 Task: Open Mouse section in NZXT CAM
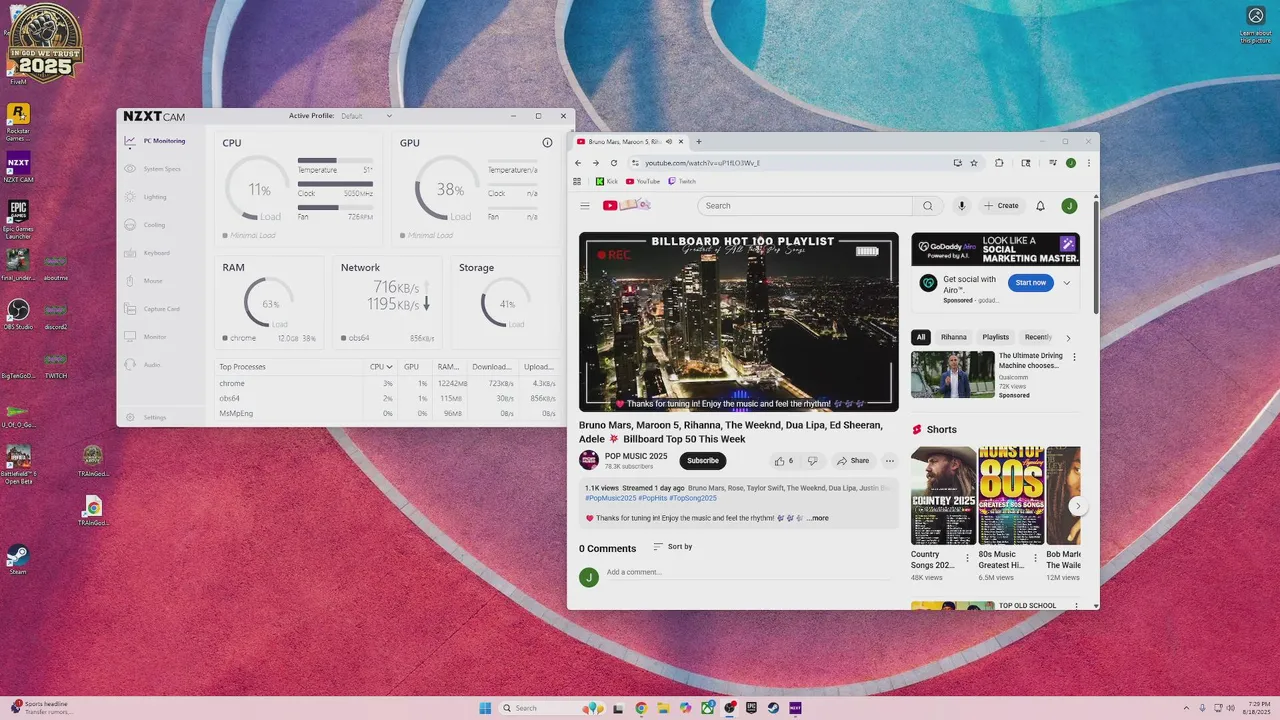(144, 281)
